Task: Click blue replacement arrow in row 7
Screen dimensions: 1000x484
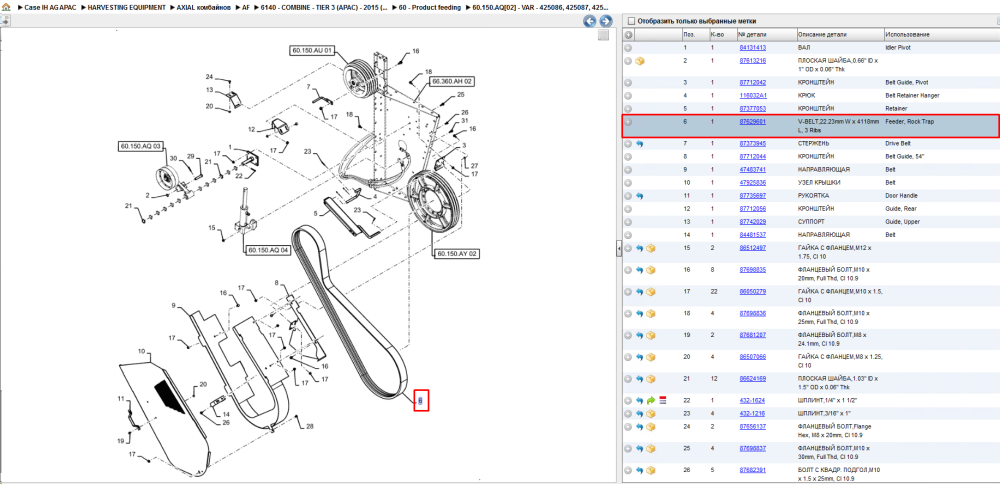Action: pos(640,144)
